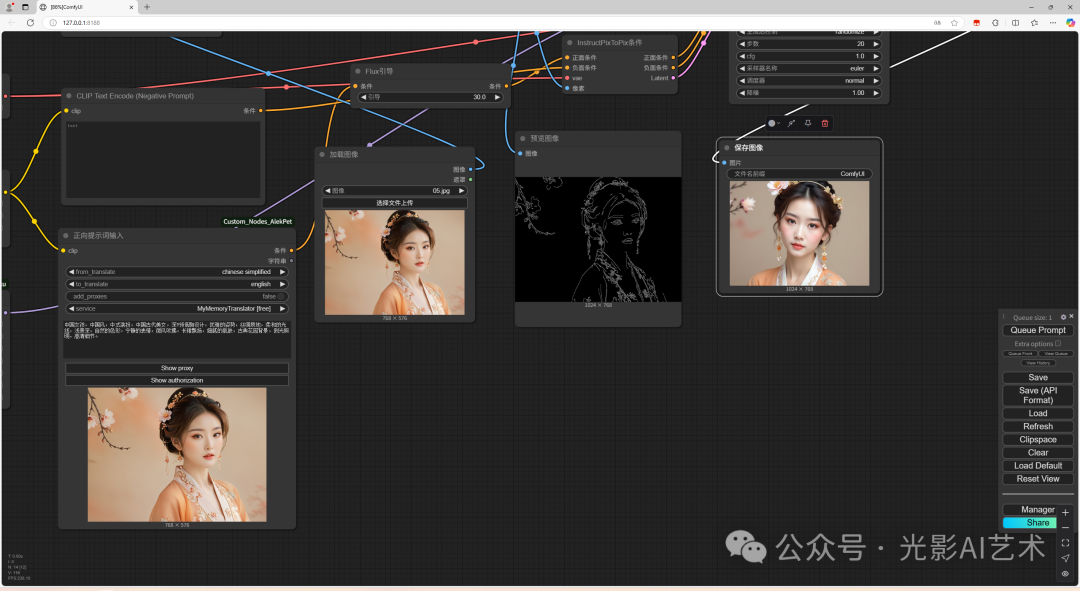Open Clipspace
The image size is (1080, 591).
pyautogui.click(x=1037, y=439)
